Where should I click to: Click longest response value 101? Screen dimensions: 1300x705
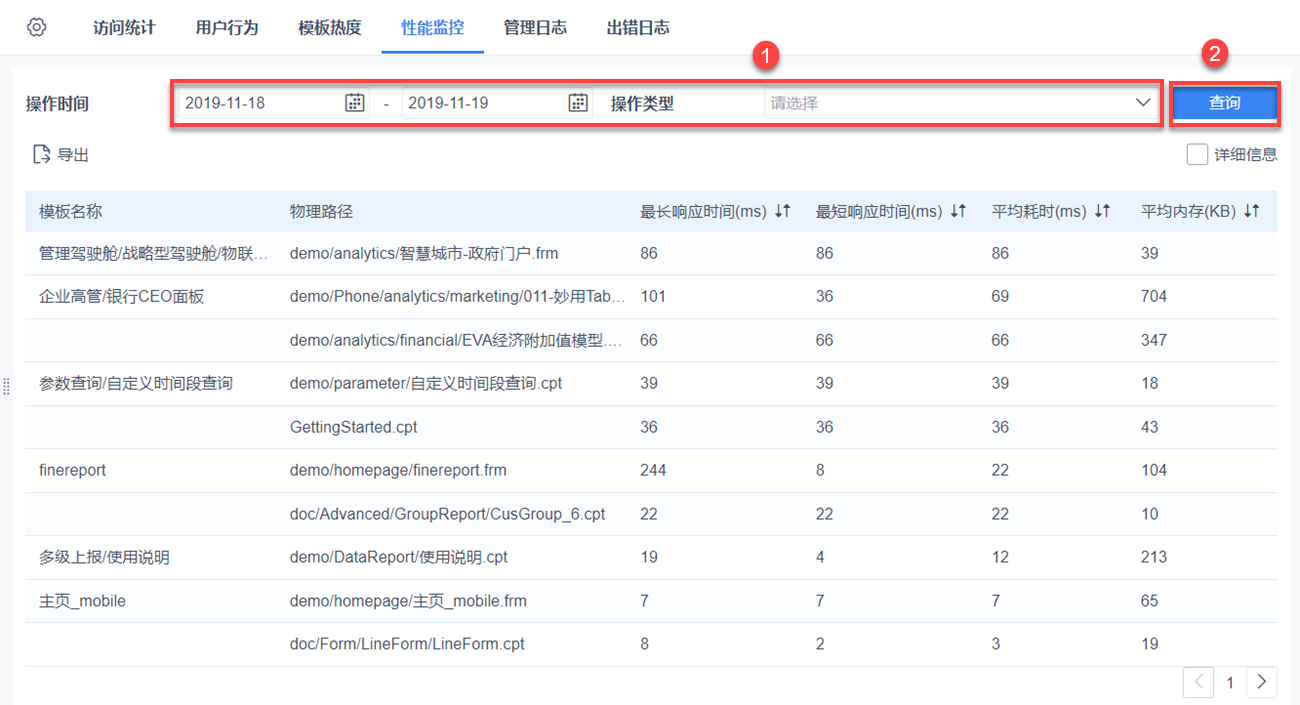click(x=653, y=296)
